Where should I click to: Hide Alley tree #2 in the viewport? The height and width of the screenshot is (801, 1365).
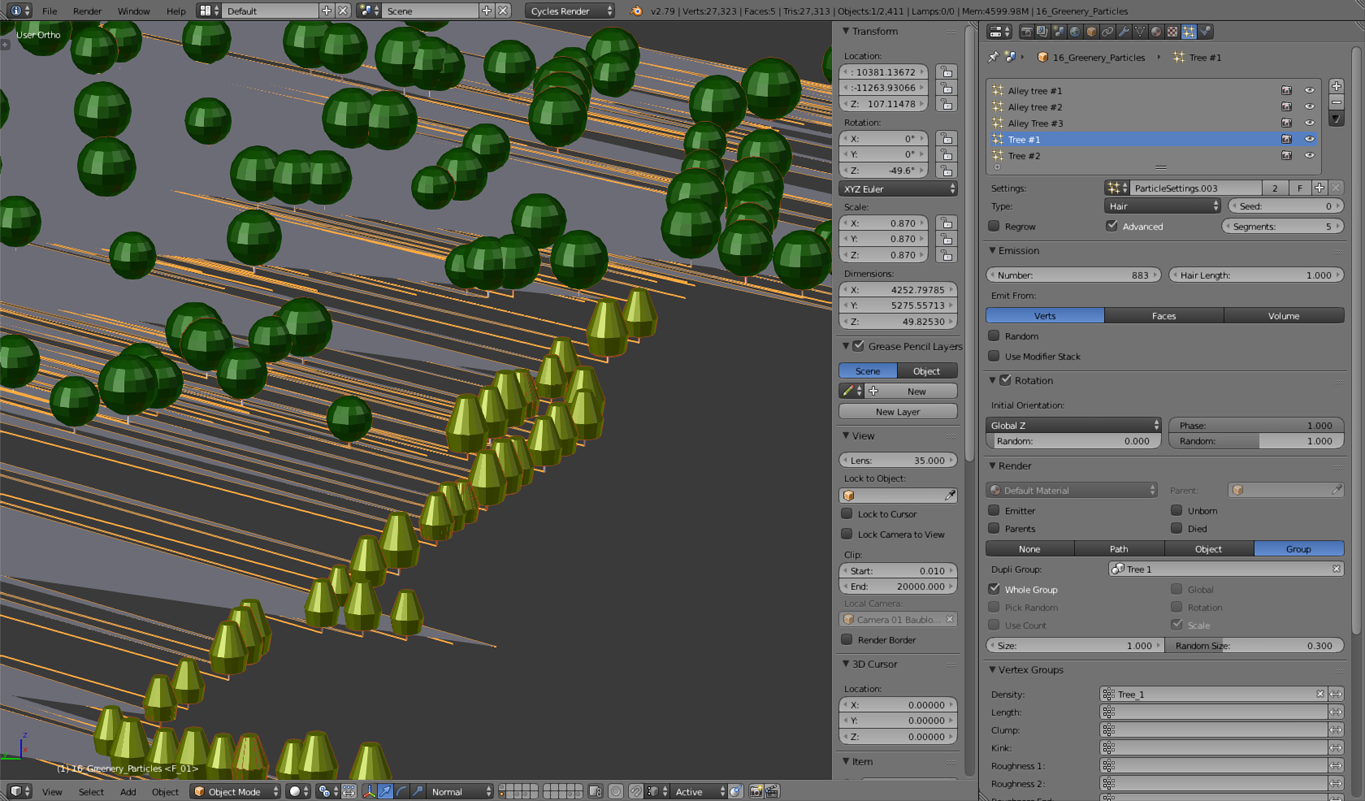pos(1309,107)
